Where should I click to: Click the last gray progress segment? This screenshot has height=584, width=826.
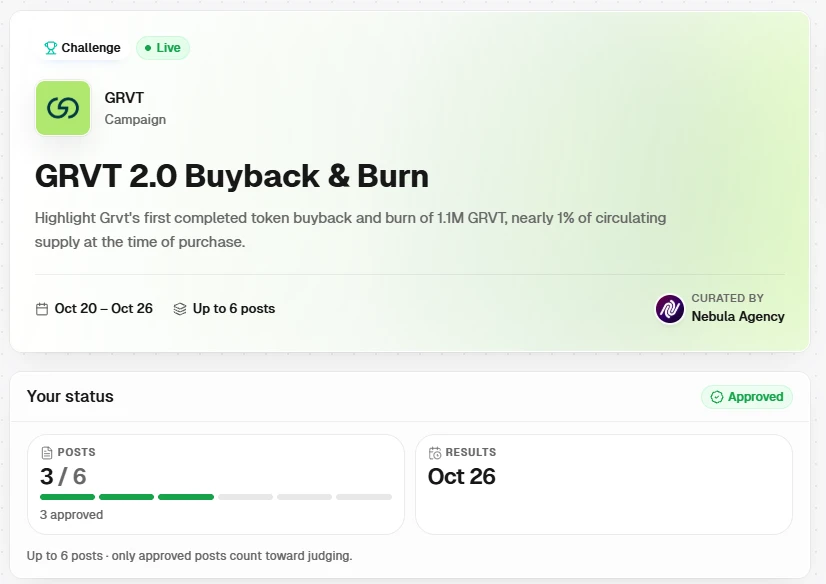(364, 497)
